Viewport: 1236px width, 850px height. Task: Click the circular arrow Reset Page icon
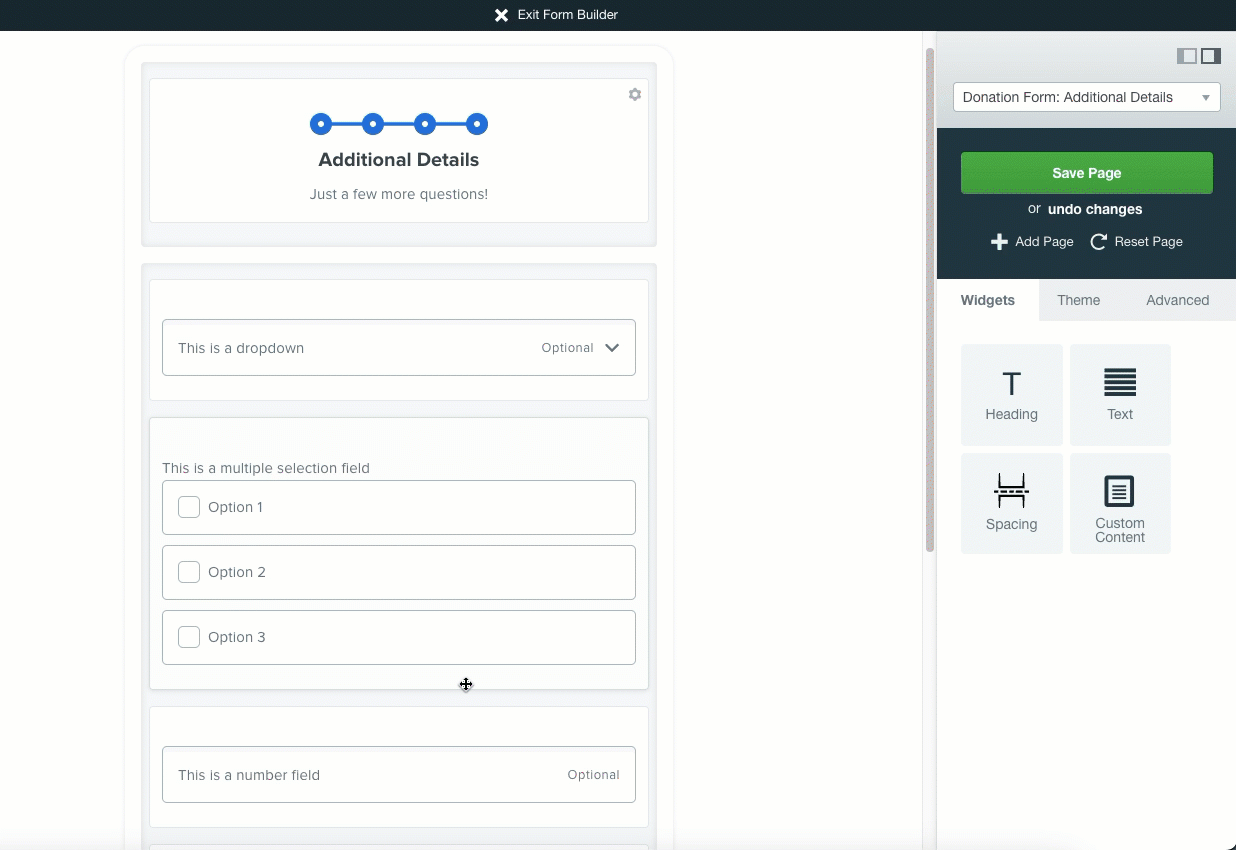[1098, 242]
